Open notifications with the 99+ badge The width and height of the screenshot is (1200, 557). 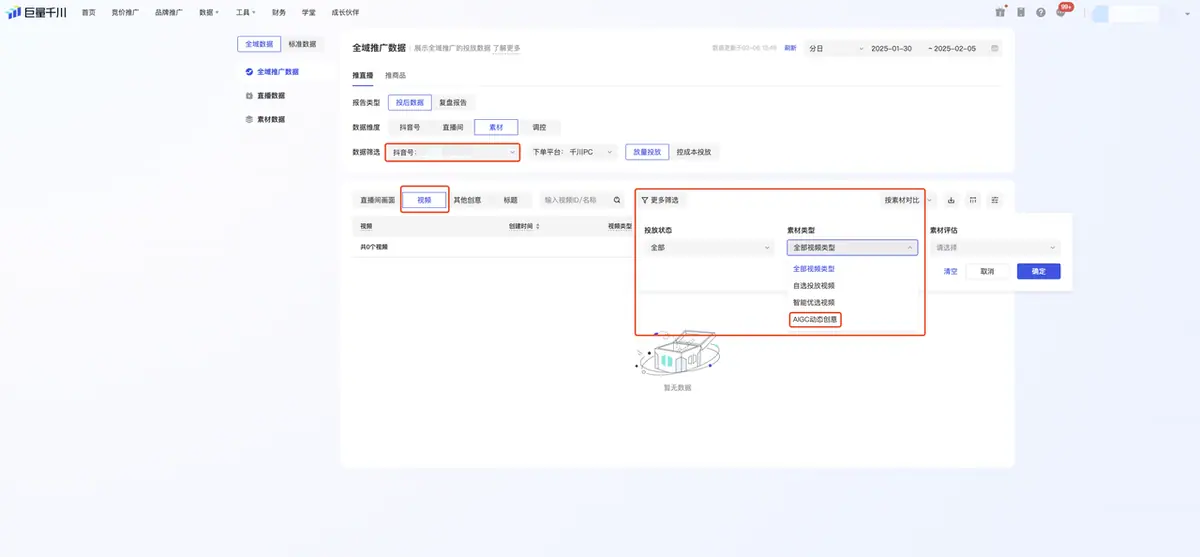tap(1061, 12)
